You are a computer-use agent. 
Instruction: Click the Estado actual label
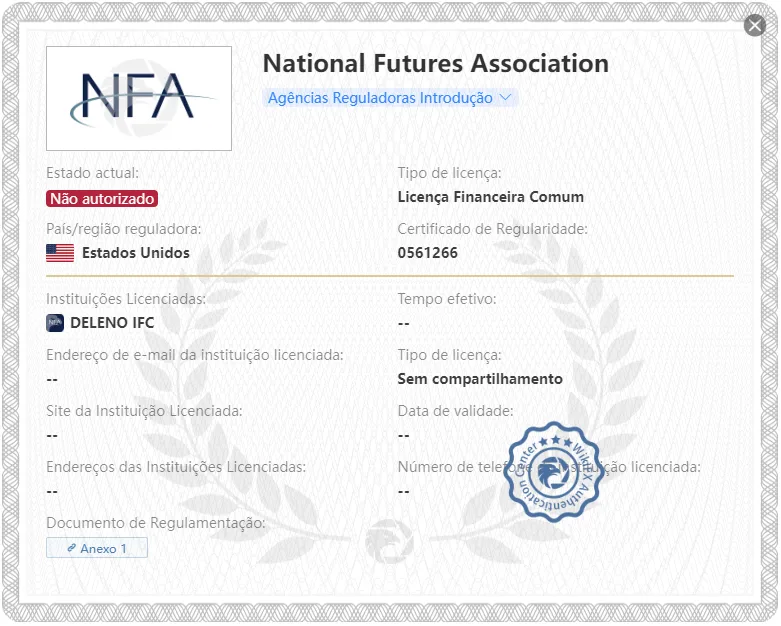(x=93, y=173)
